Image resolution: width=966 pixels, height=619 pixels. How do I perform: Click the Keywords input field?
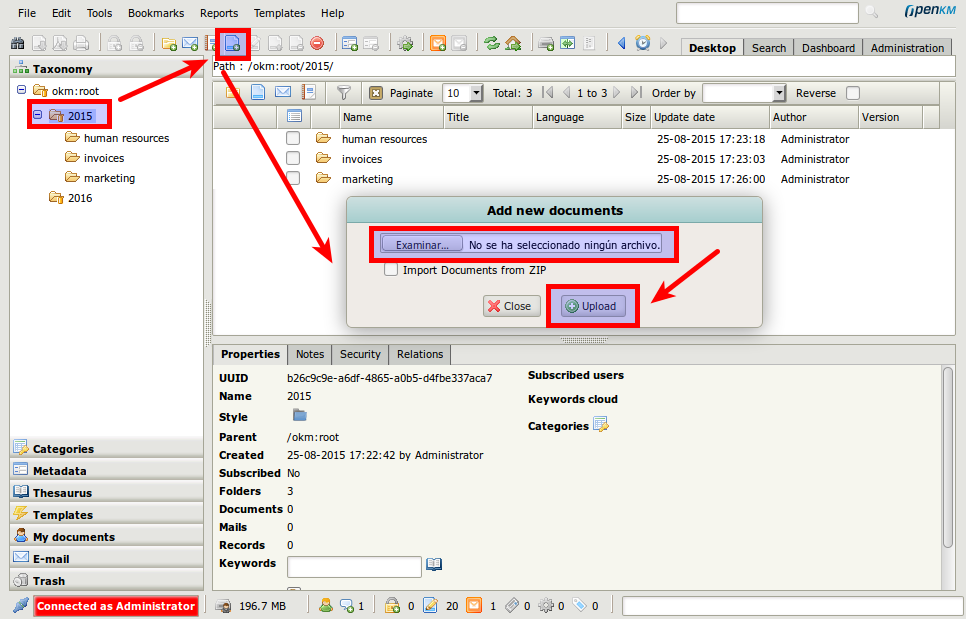pyautogui.click(x=354, y=567)
